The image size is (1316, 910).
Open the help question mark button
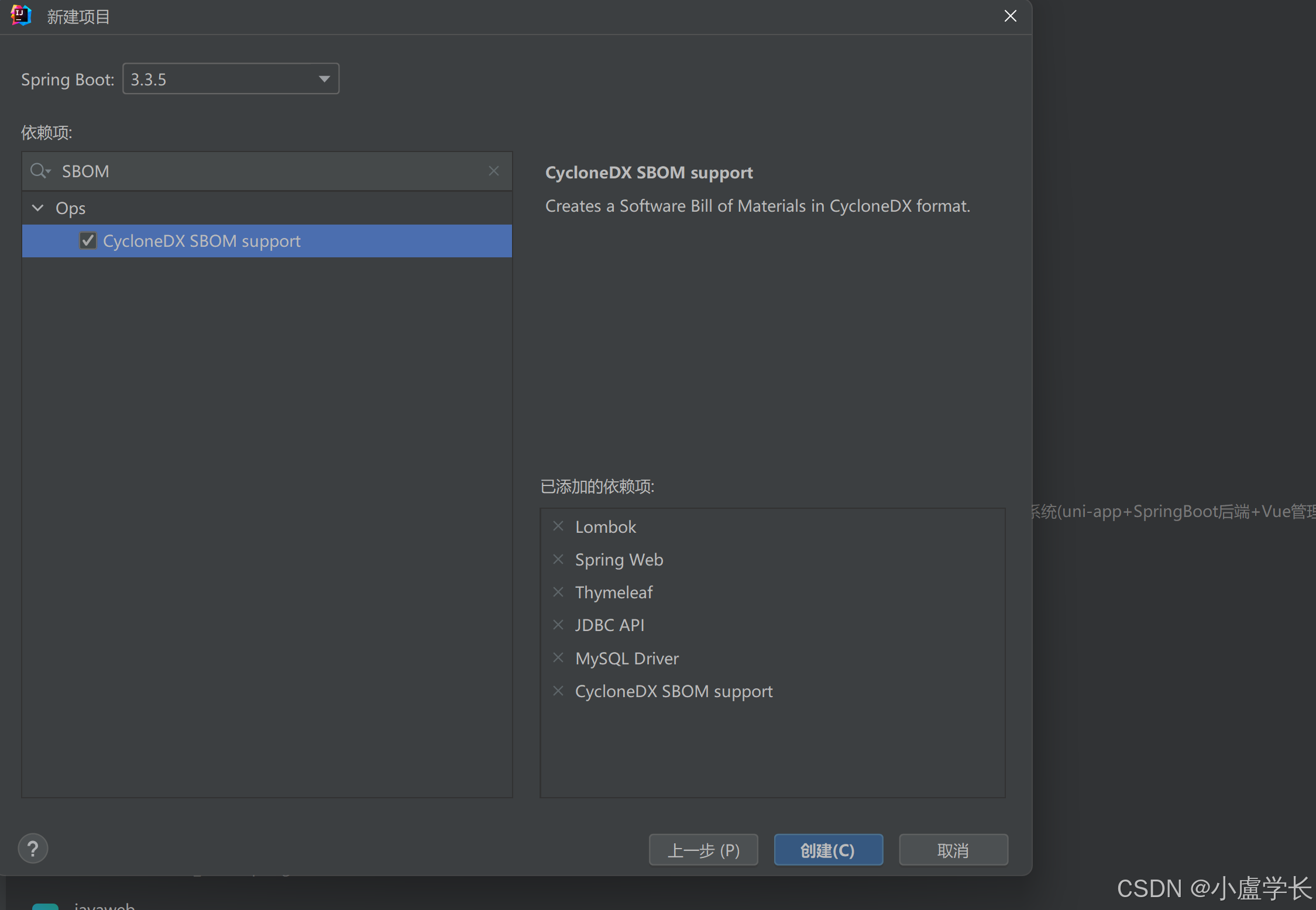(33, 849)
